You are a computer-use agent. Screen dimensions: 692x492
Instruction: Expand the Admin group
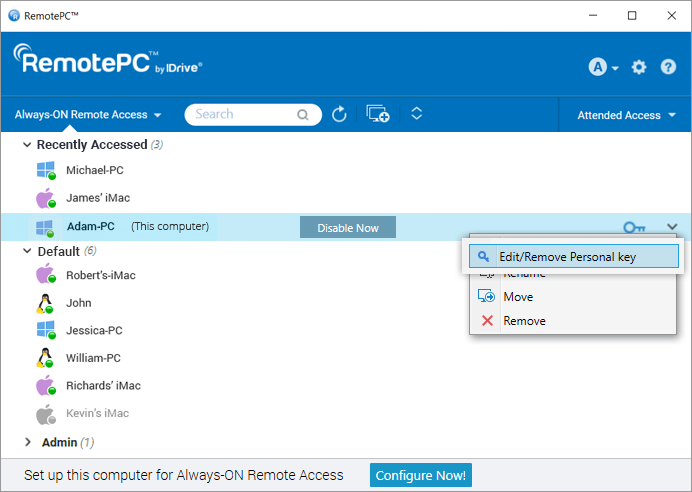pos(28,442)
